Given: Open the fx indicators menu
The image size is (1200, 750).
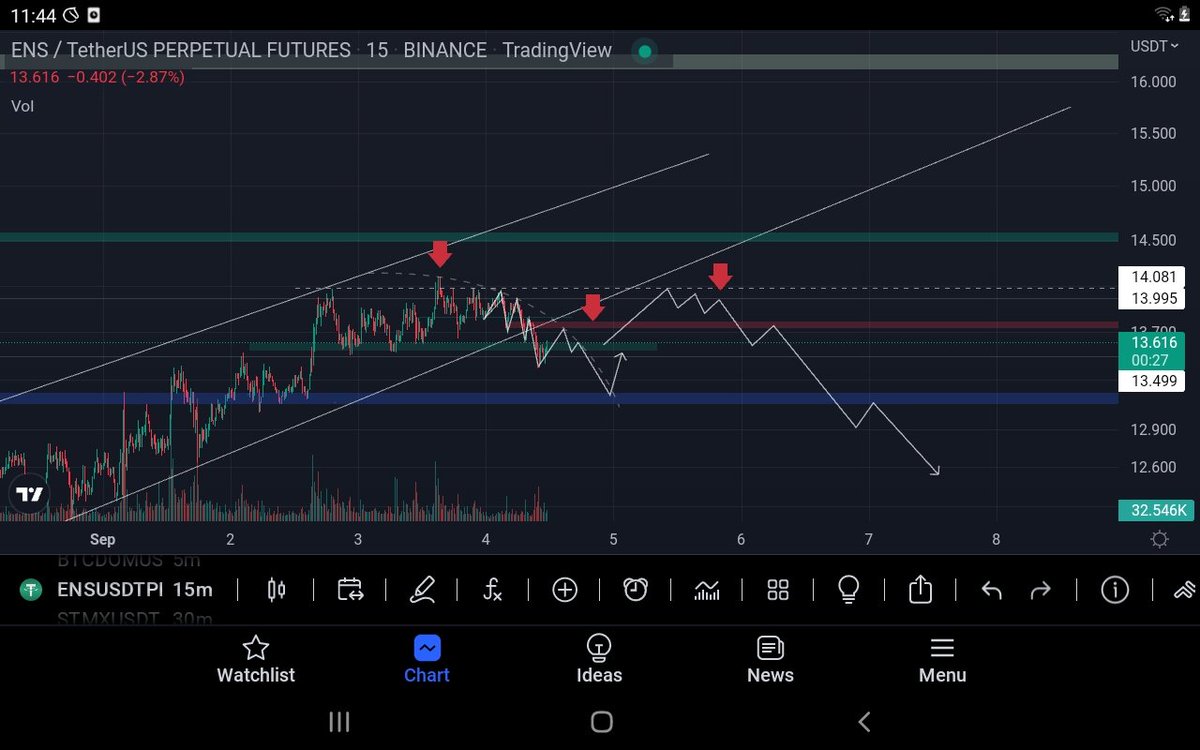Looking at the screenshot, I should pyautogui.click(x=492, y=590).
